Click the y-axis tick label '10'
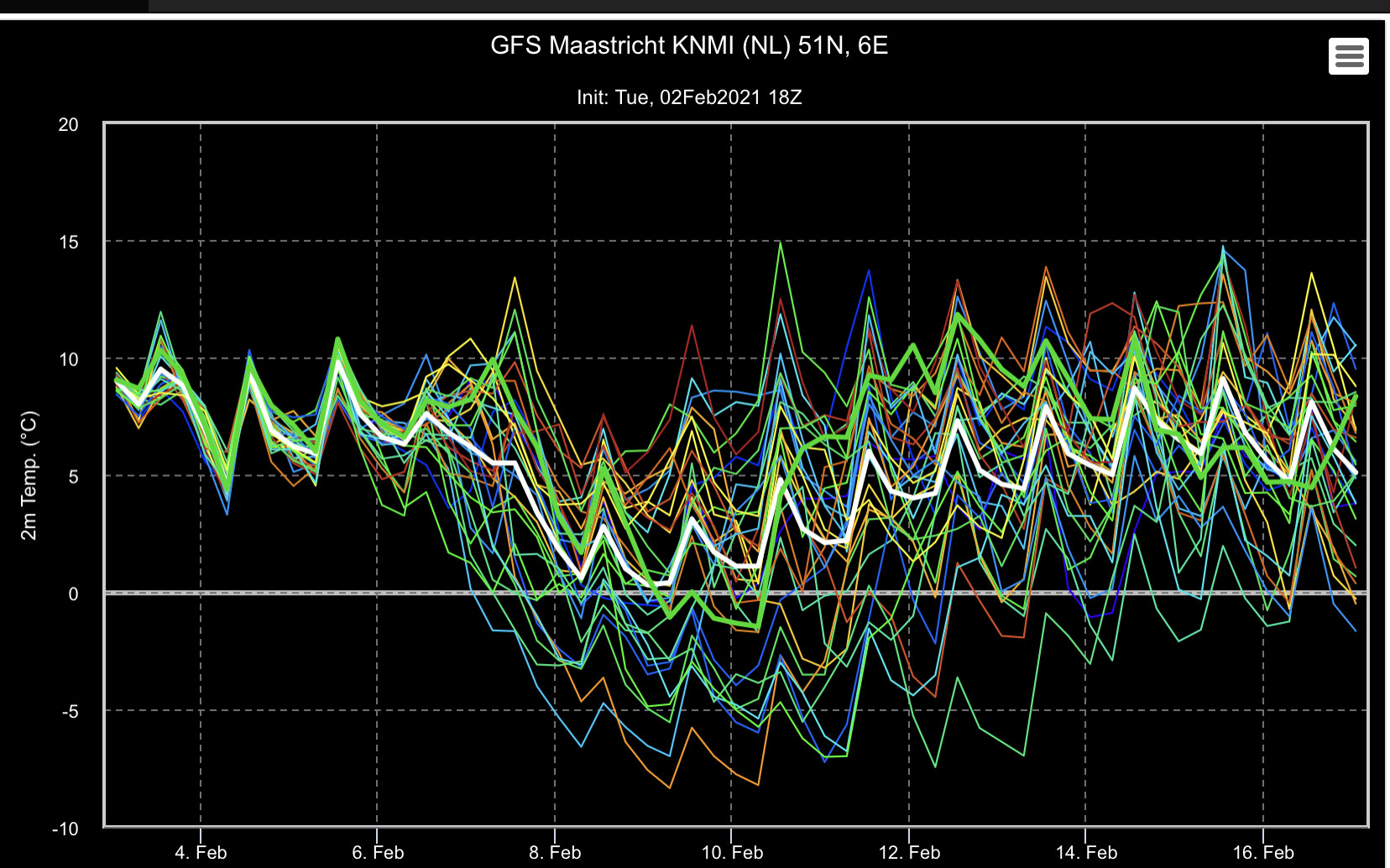 click(x=69, y=360)
